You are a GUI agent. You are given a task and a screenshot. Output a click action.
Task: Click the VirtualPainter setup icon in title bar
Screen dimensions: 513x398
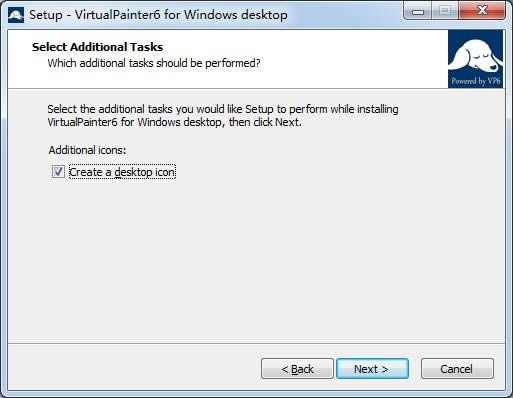16,15
